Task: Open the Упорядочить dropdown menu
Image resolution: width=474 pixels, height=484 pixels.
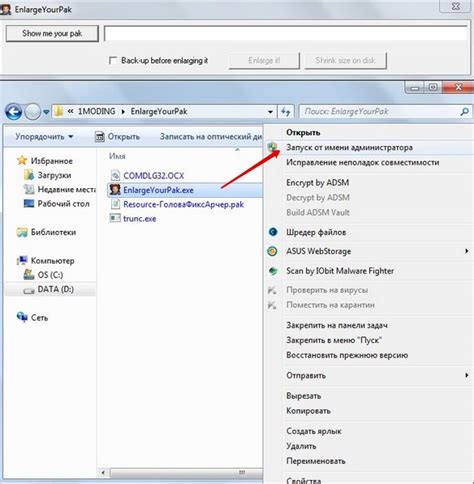Action: [x=44, y=137]
